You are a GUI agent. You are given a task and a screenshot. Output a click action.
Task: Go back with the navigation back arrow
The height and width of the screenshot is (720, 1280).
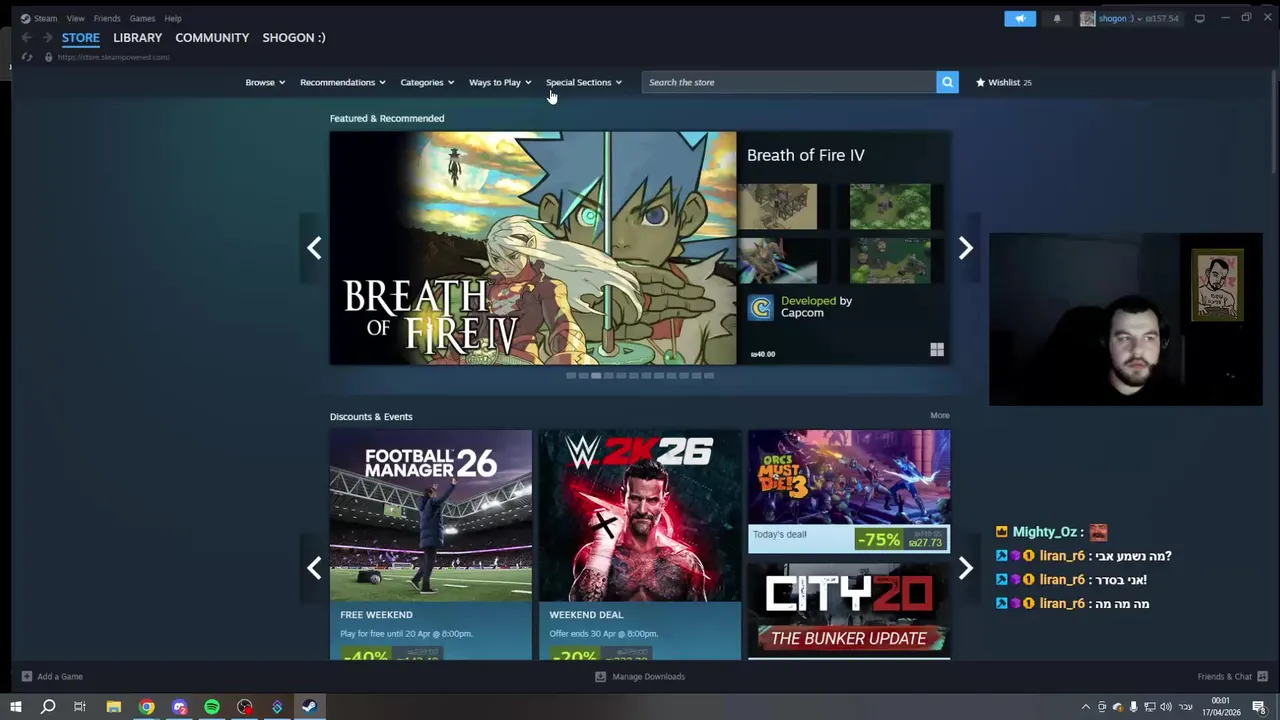[x=27, y=37]
